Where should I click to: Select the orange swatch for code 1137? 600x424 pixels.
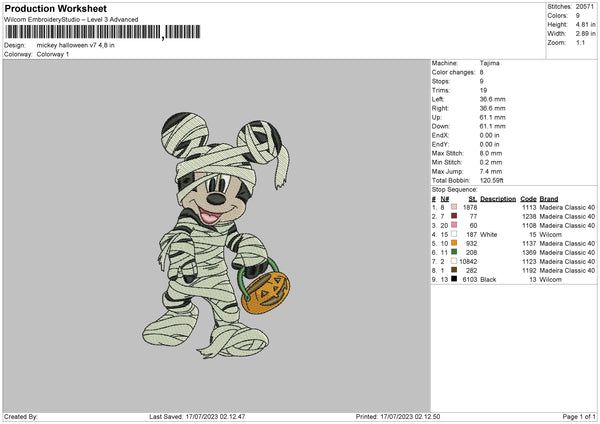[x=454, y=243]
